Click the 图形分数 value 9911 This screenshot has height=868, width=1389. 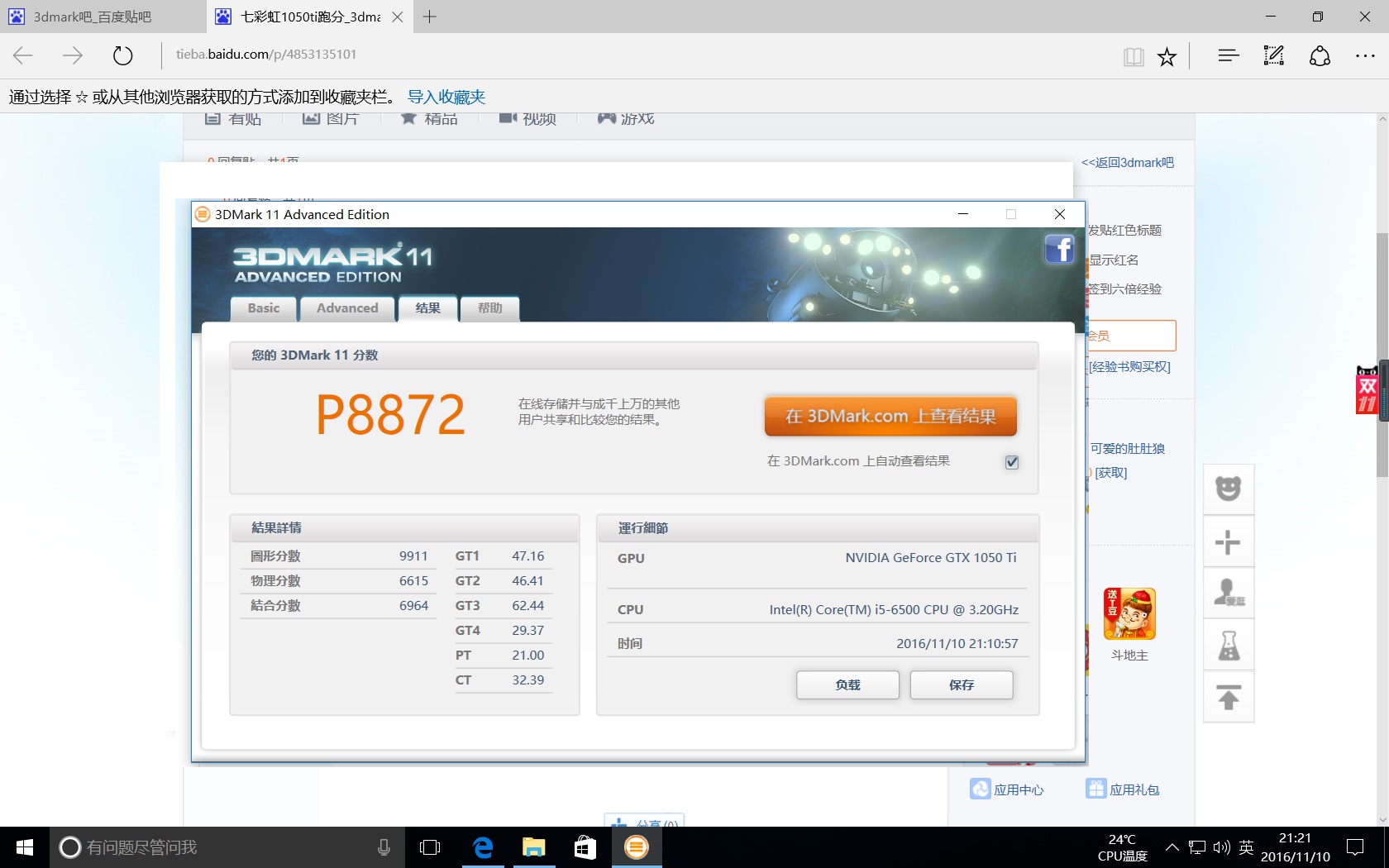413,556
